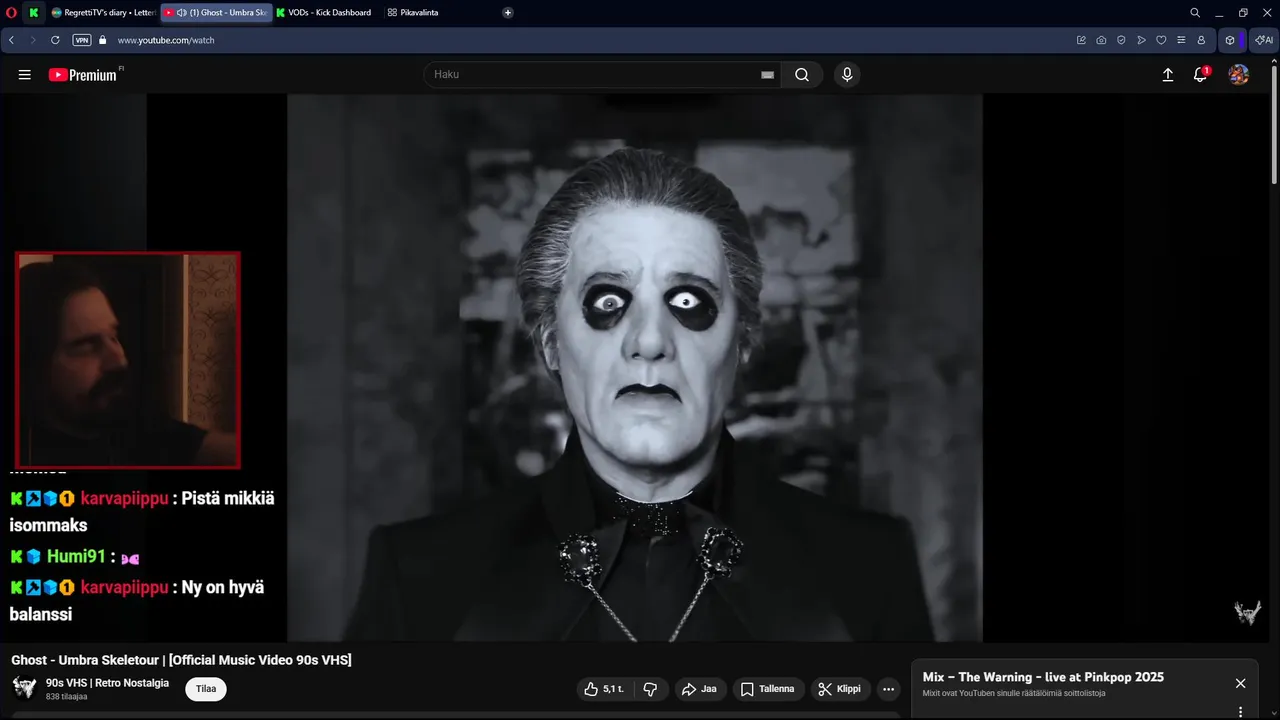The image size is (1280, 720).
Task: Open the browser profile account icon
Action: coord(1201,40)
